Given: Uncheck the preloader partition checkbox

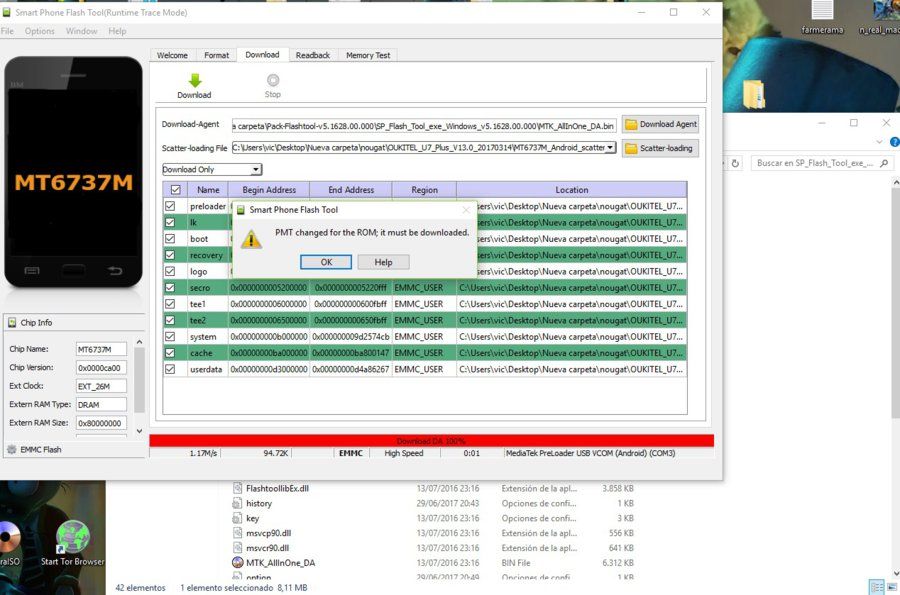Looking at the screenshot, I should pos(170,205).
